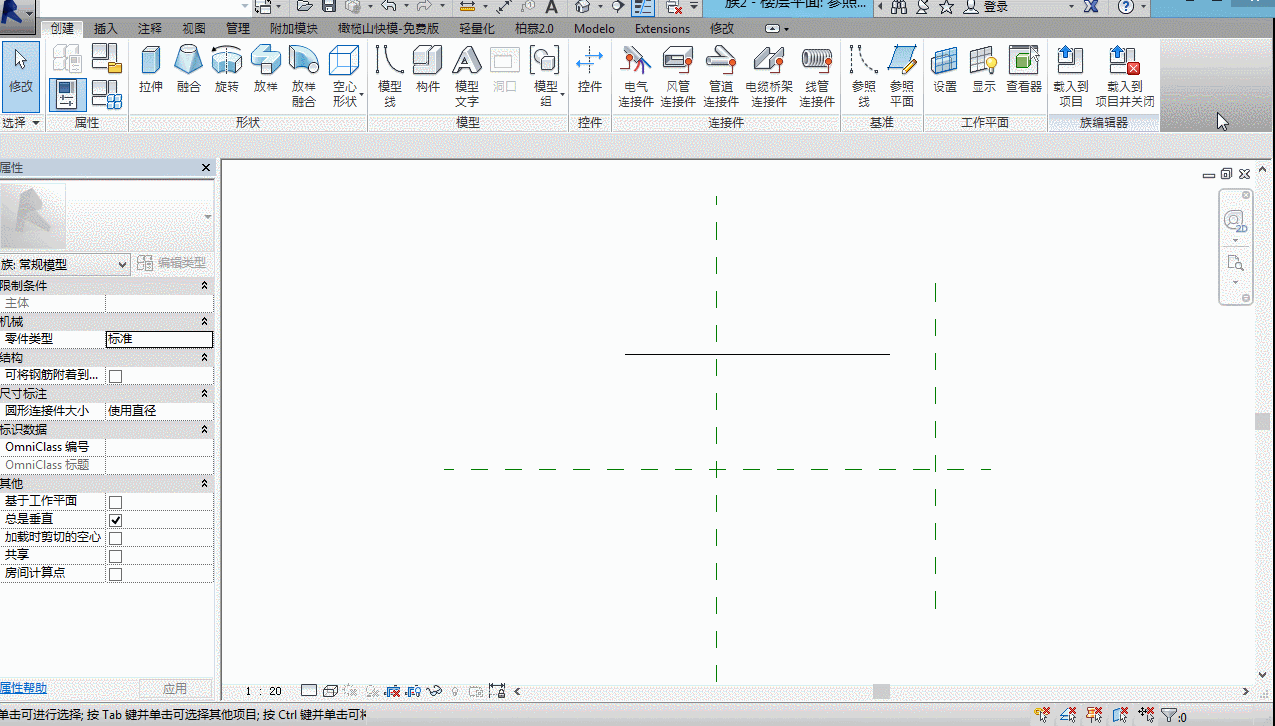
Task: Add a 电缆桥架连接件 cable tray connector
Action: 769,76
